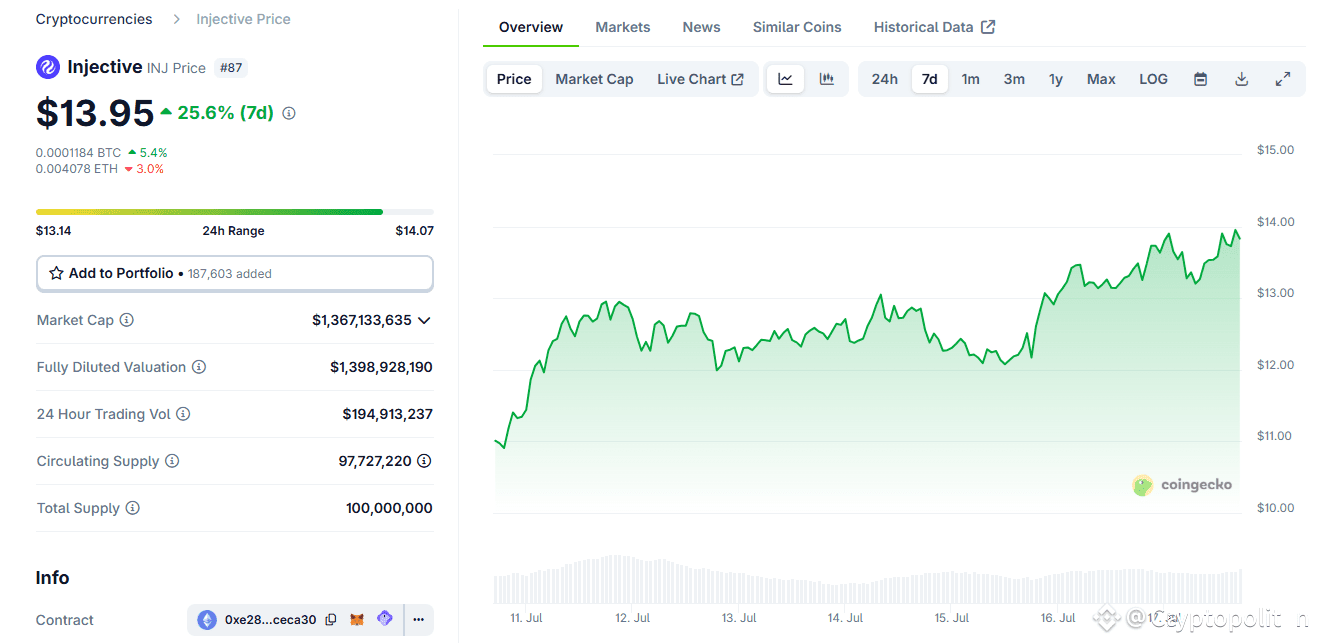
Task: Click info icon beside Circulating Supply label
Action: (x=172, y=461)
